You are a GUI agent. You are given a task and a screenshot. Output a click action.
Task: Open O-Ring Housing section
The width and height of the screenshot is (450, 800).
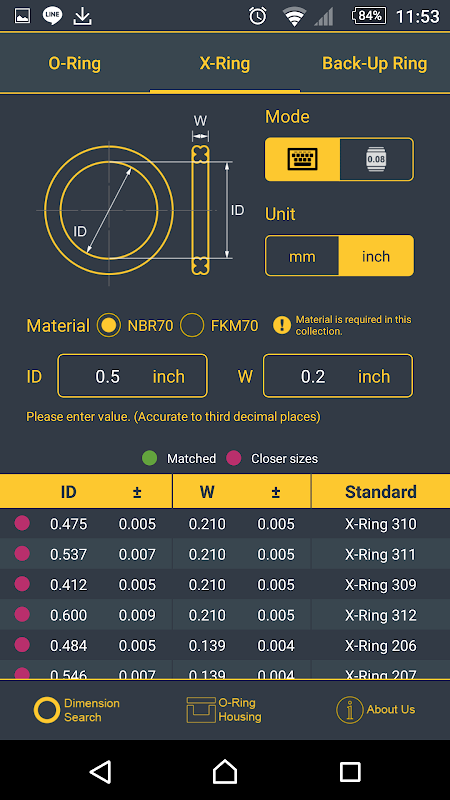(x=224, y=710)
